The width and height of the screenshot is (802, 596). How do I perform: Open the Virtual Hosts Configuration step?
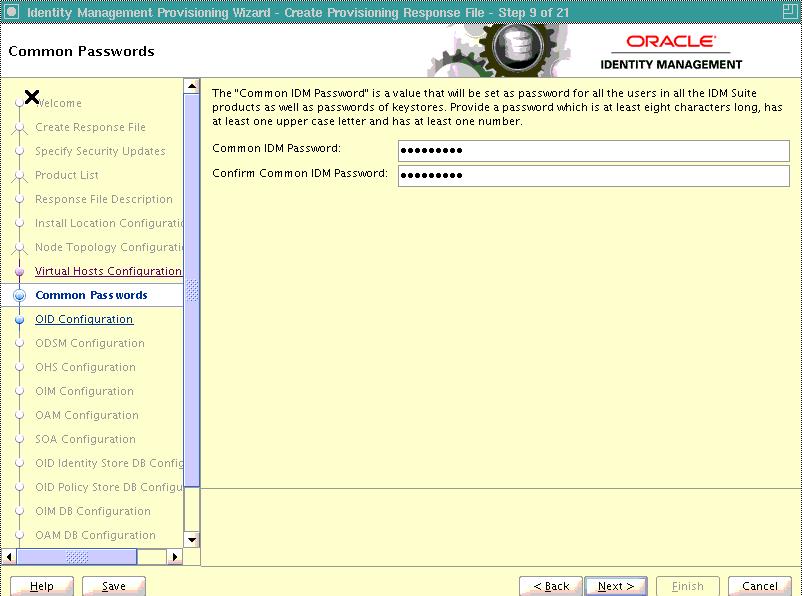108,271
